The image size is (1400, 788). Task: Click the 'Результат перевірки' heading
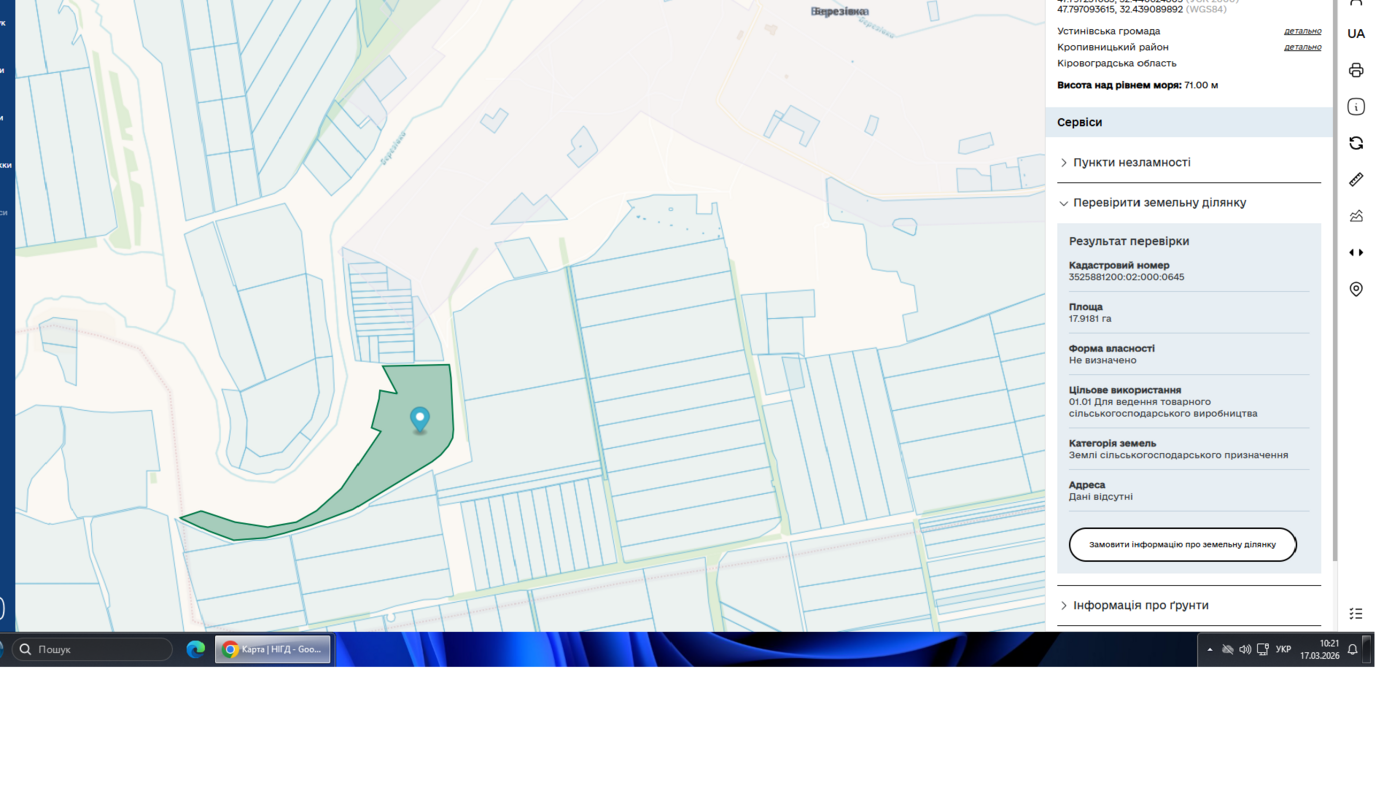1129,241
